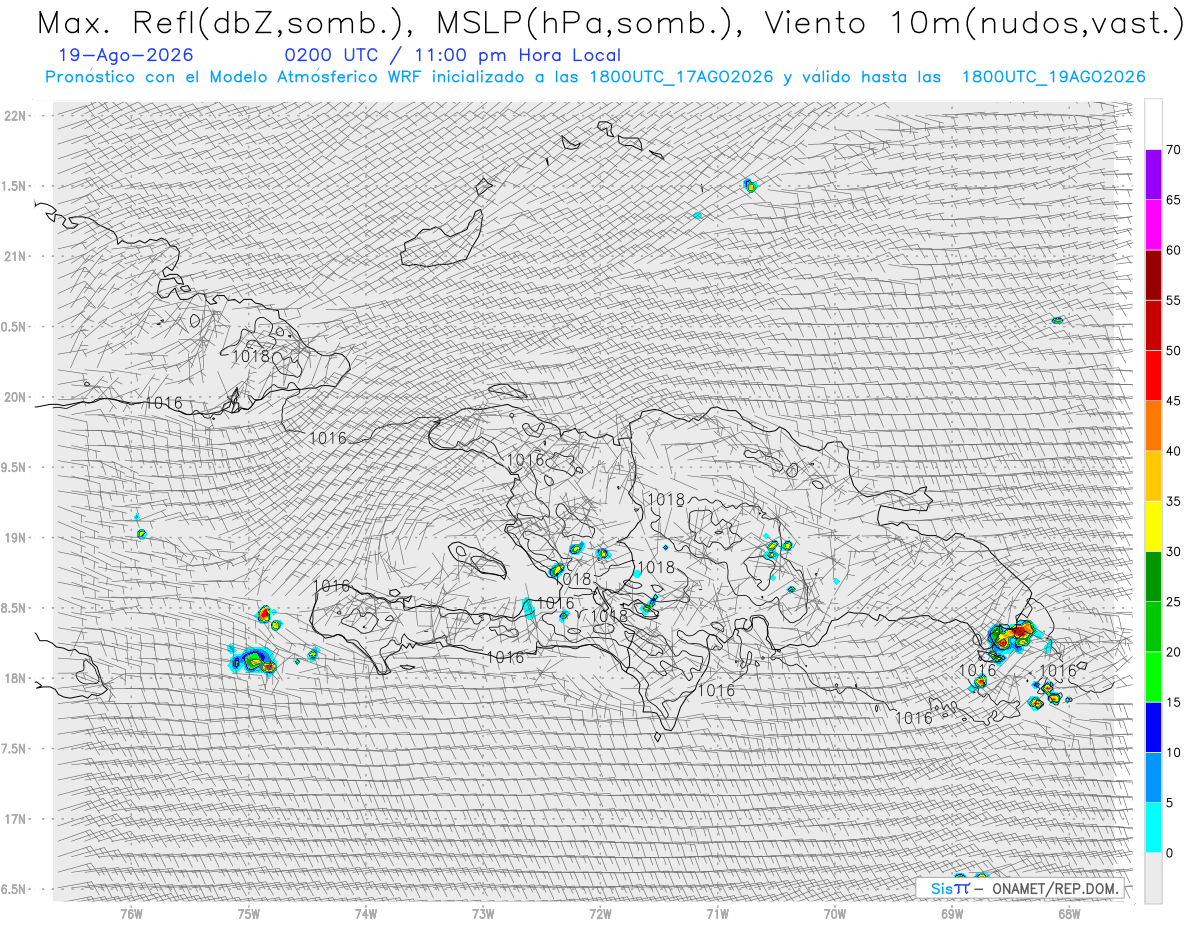Pick the cyan 0–5 dBZ colorbar segment
This screenshot has width=1200, height=927.
[x=1153, y=827]
